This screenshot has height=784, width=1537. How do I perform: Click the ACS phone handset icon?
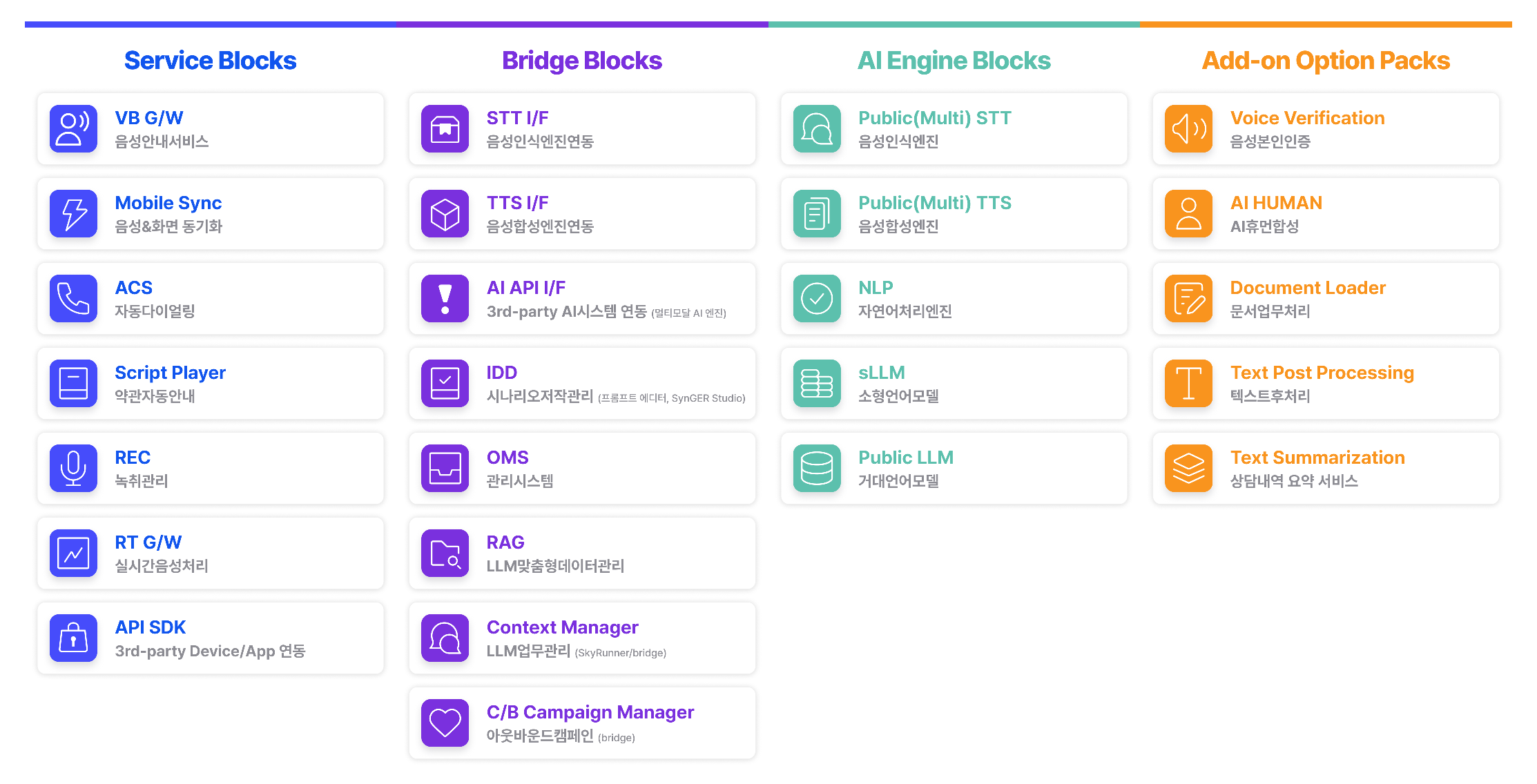click(73, 298)
